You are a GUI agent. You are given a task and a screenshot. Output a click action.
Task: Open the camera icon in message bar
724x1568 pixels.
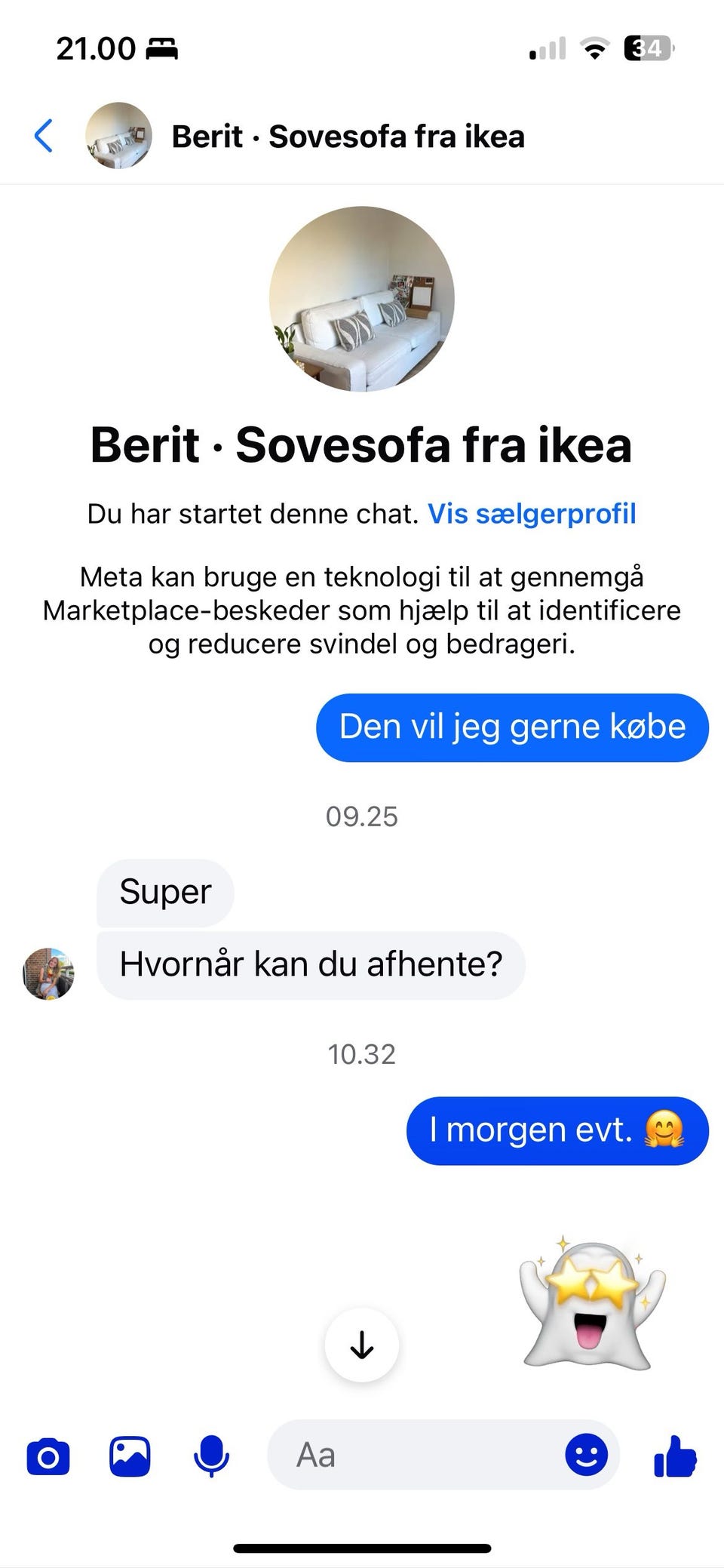[x=48, y=1456]
